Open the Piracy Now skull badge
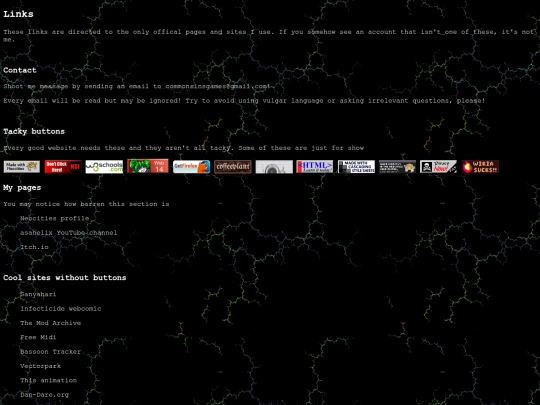 (x=438, y=167)
